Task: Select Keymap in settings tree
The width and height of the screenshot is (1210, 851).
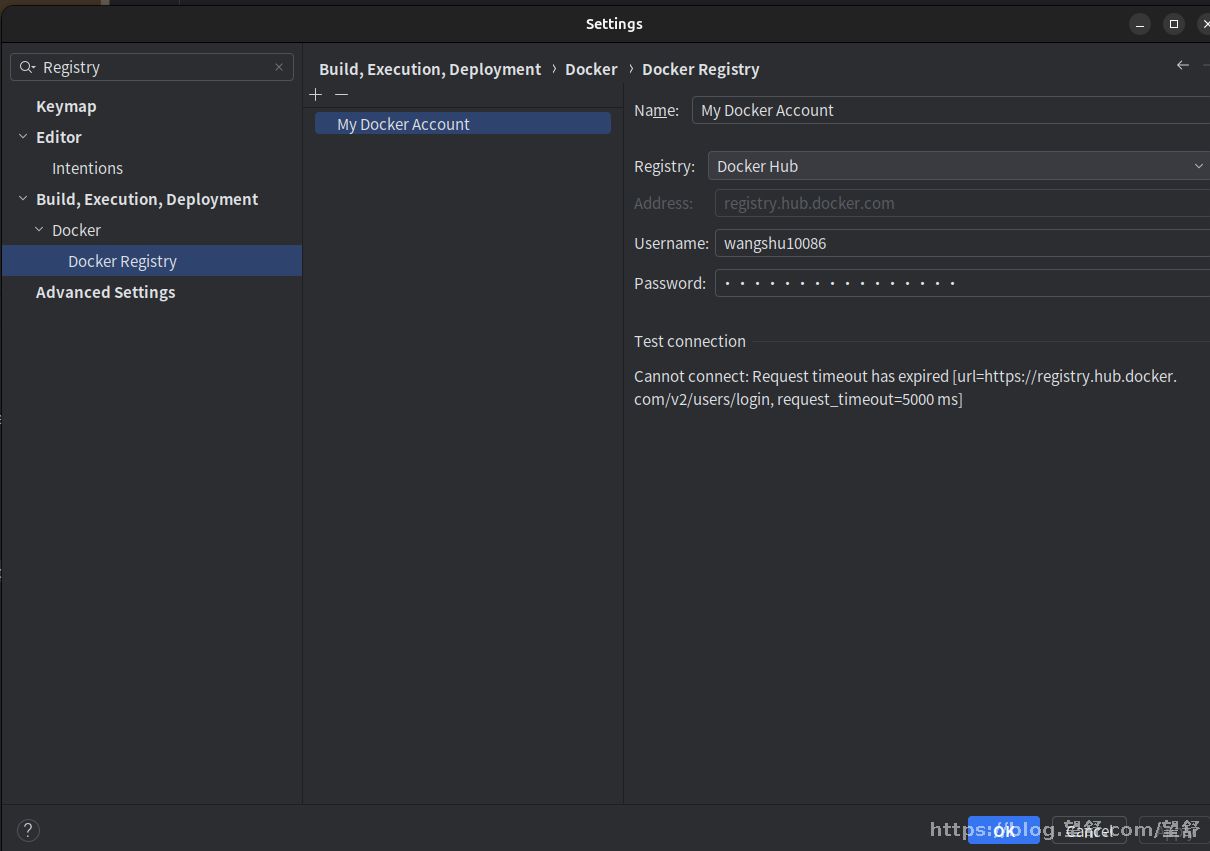Action: 66,106
